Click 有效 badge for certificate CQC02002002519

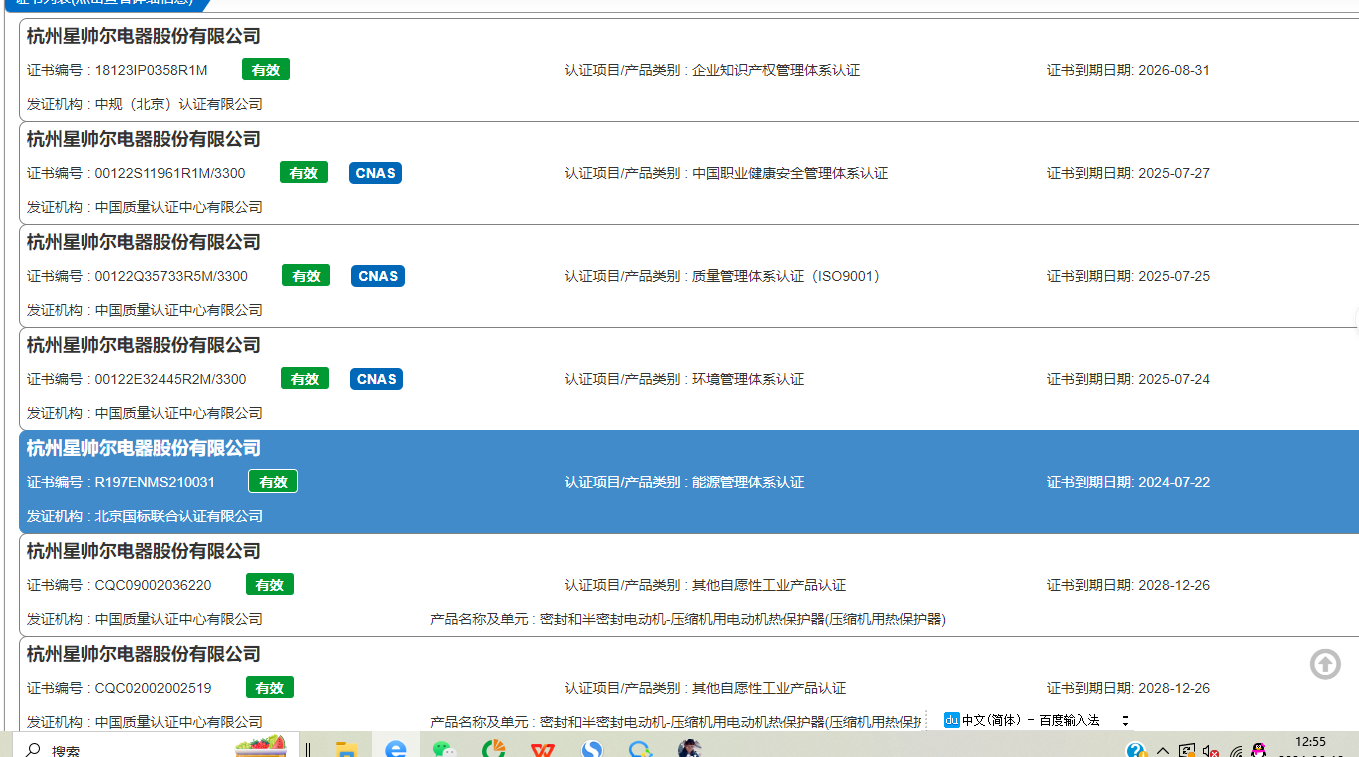[270, 688]
